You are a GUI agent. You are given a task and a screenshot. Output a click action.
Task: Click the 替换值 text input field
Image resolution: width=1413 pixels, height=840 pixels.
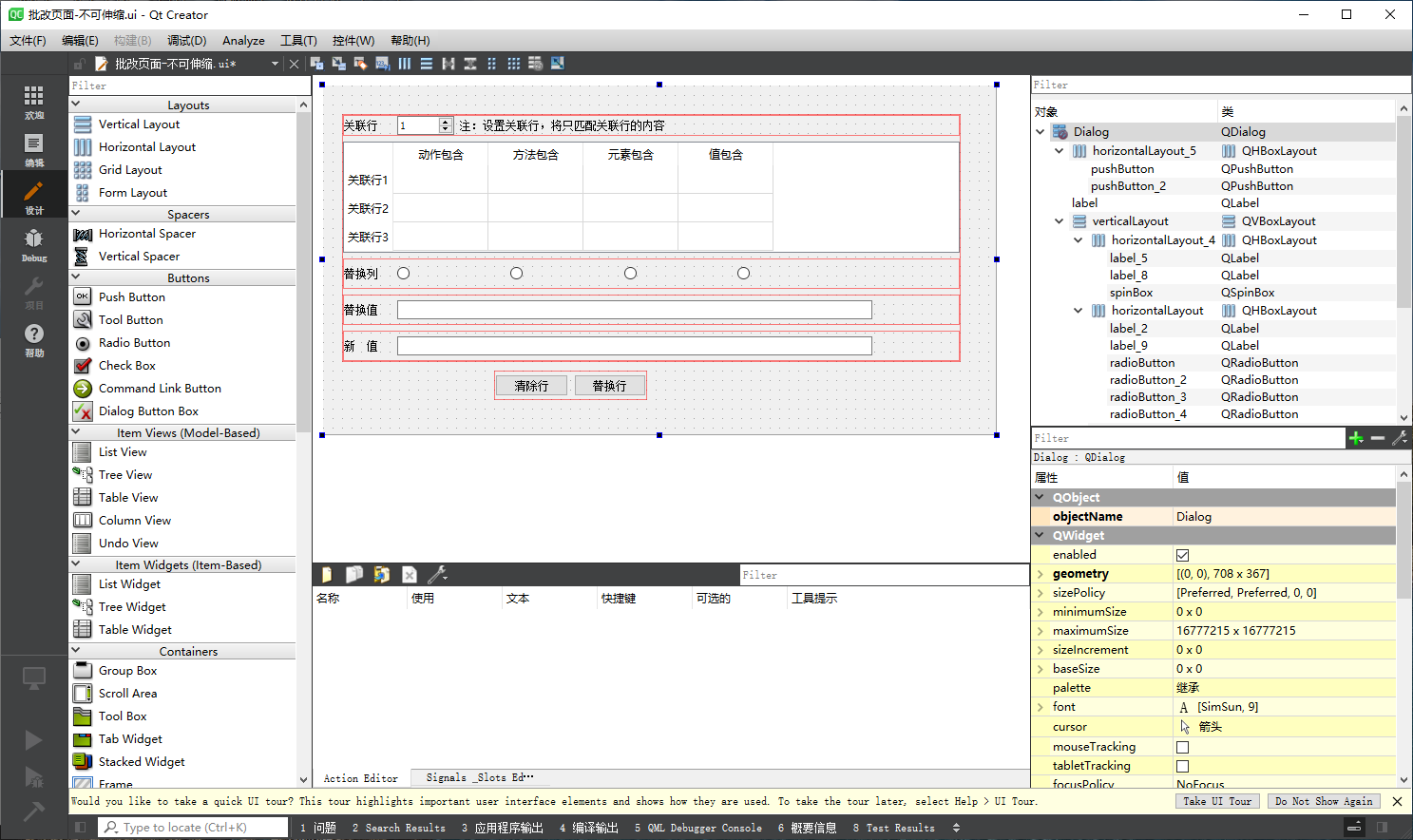(634, 310)
